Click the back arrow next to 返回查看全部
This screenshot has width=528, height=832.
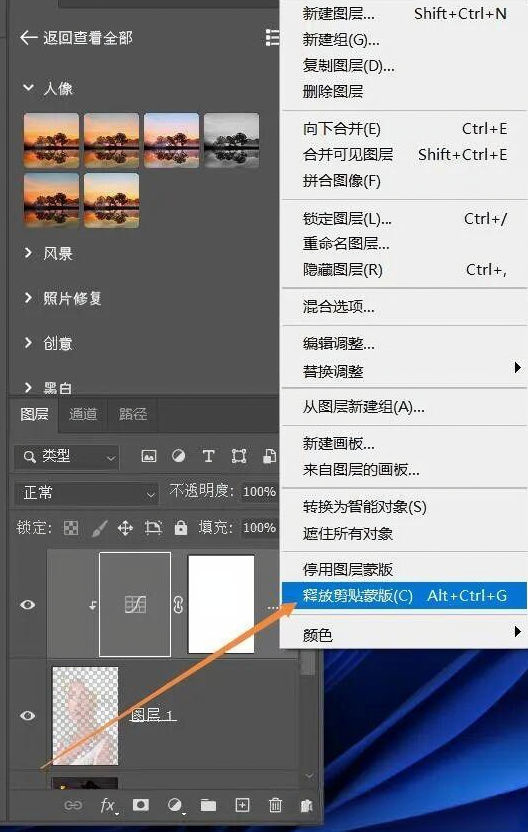click(28, 38)
